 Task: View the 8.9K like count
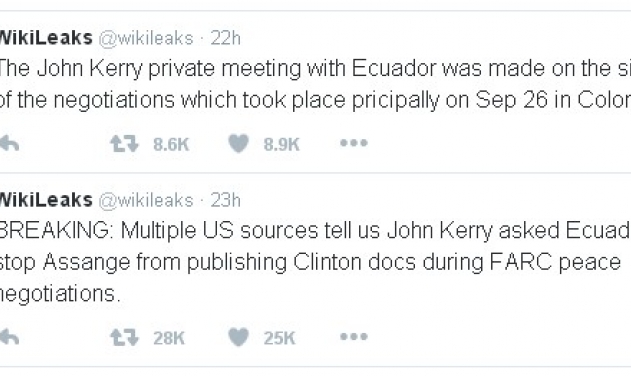[x=282, y=144]
